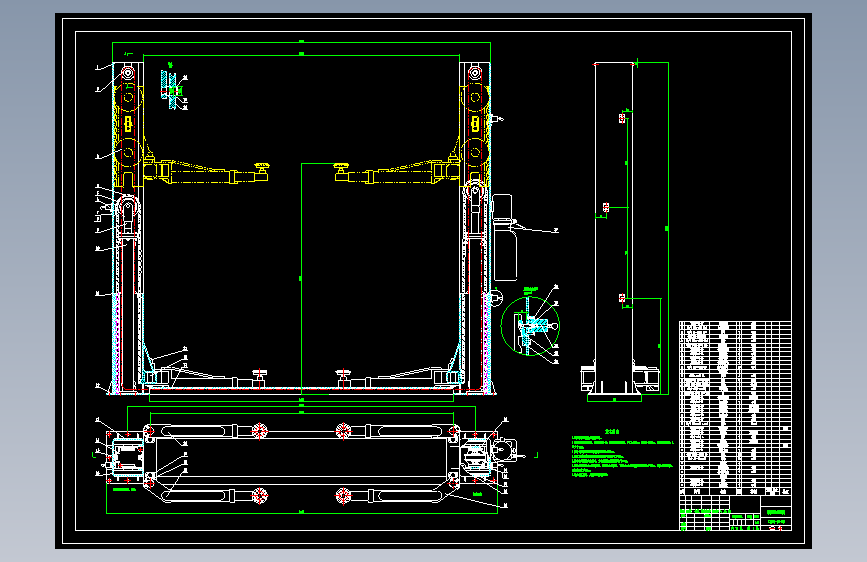This screenshot has height=562, width=867.
Task: Click the hatched section detail beside the left column top
Action: (173, 89)
